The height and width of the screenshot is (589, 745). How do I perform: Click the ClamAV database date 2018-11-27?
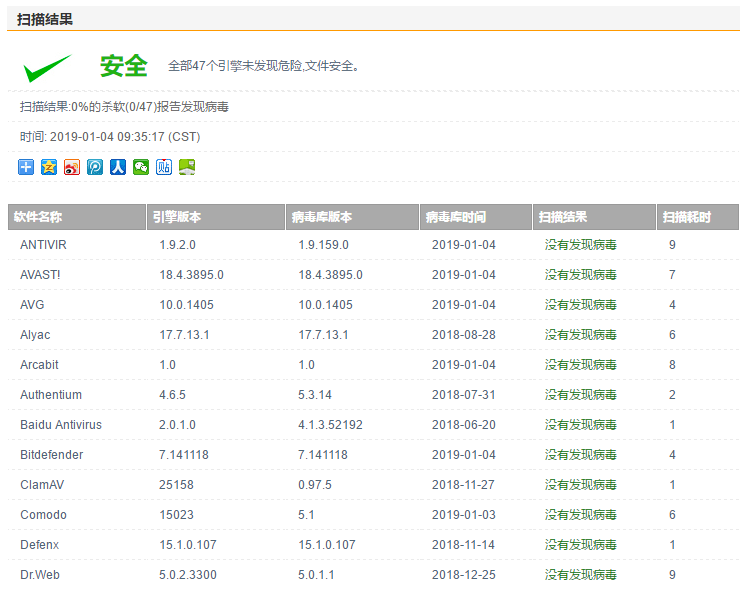463,484
